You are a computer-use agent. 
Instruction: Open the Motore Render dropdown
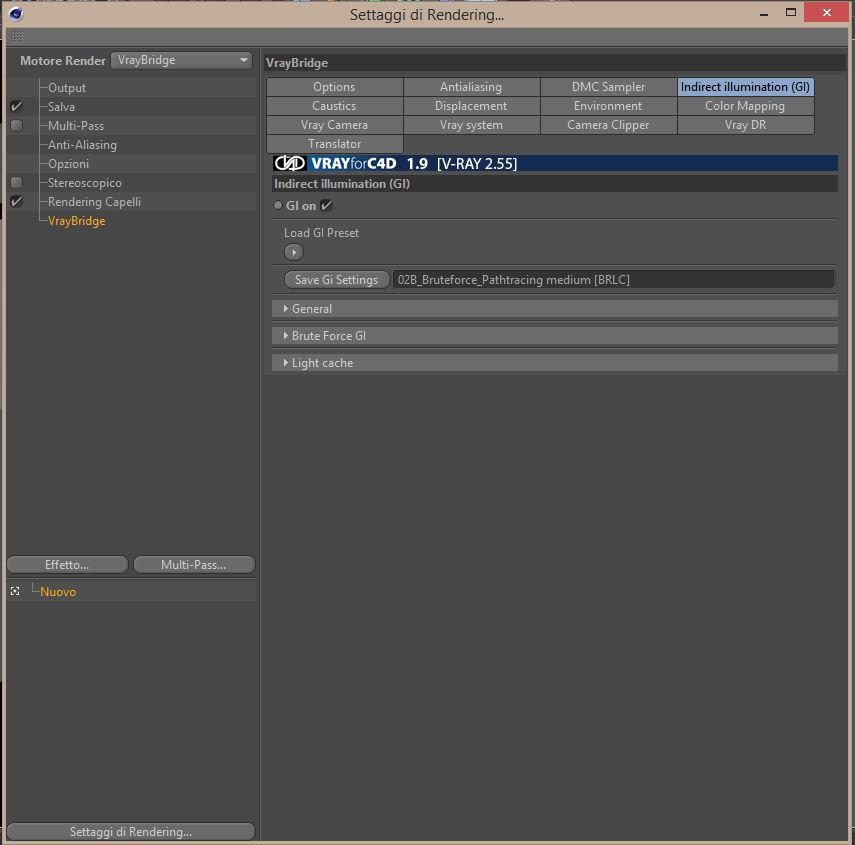181,60
